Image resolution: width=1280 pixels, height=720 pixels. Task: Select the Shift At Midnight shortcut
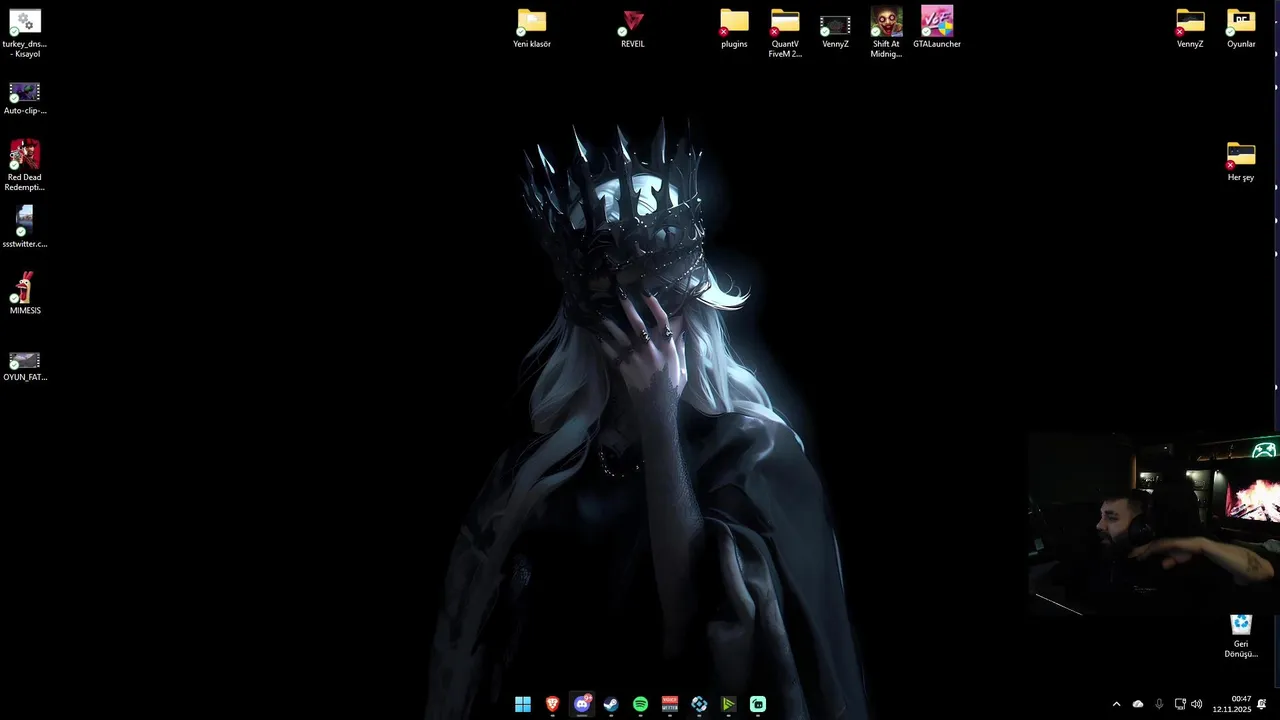[886, 32]
